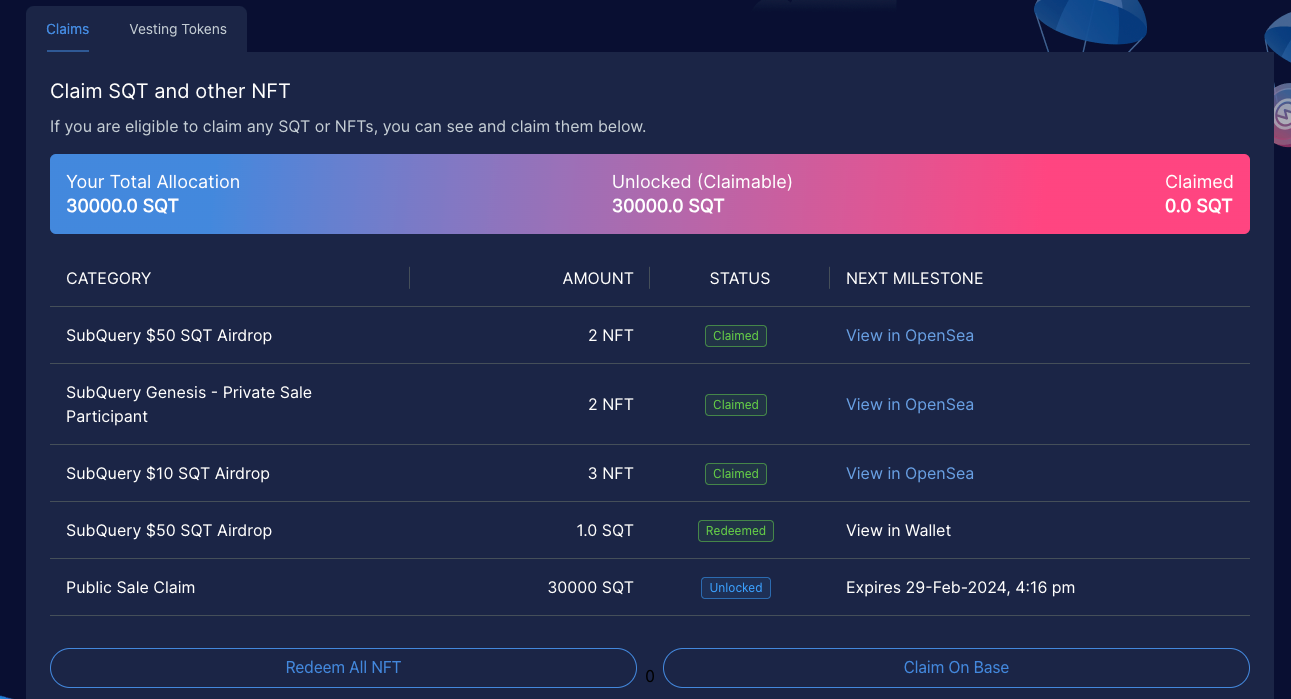Click the 30000 SQT amount cell

pyautogui.click(x=591, y=587)
